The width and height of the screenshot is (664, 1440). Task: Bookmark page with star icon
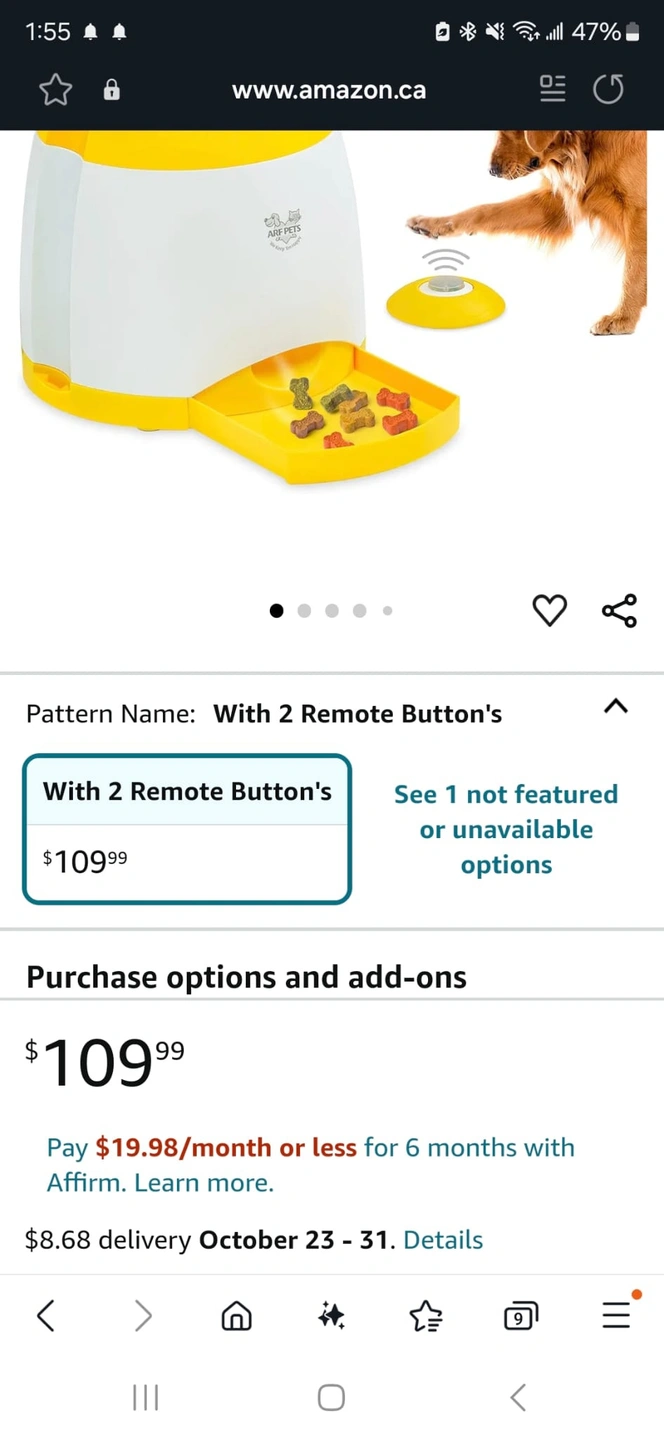[x=56, y=90]
